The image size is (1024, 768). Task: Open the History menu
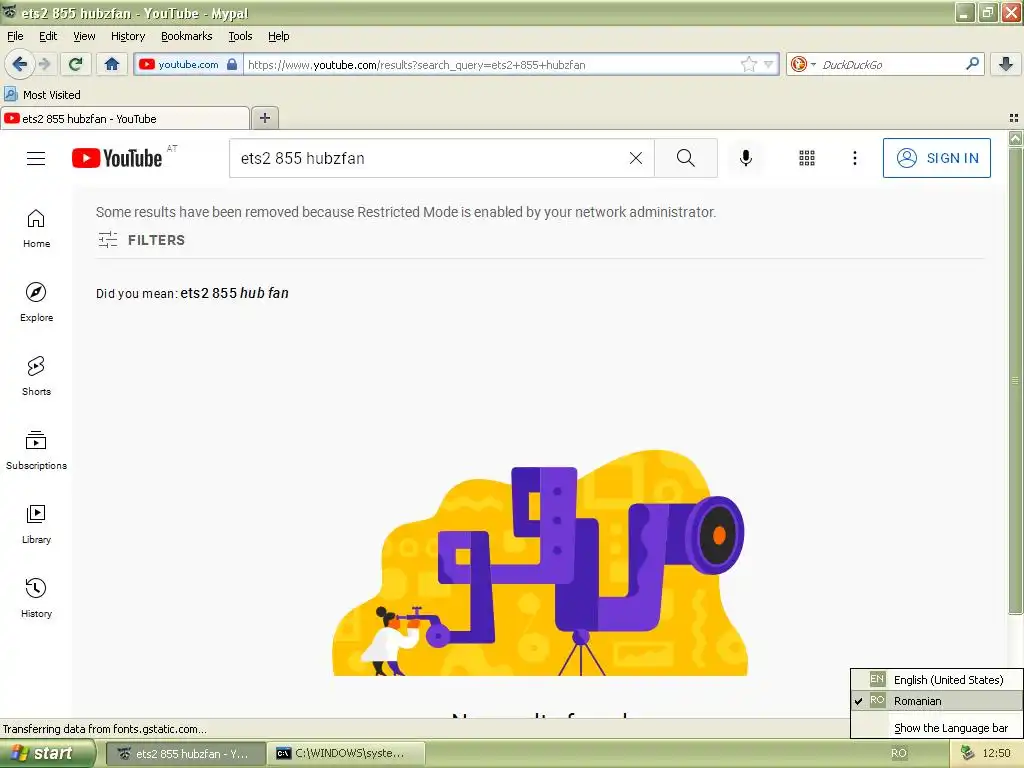(127, 36)
